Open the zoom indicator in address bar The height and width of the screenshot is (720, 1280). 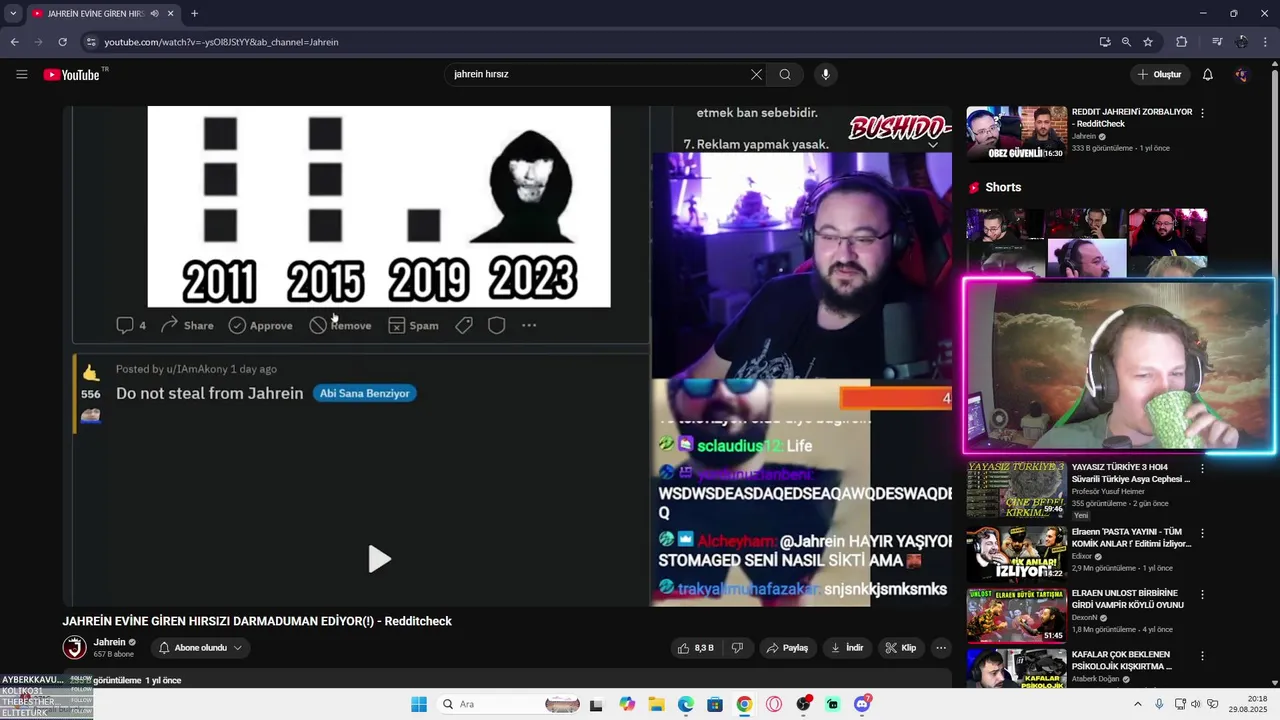[1126, 42]
